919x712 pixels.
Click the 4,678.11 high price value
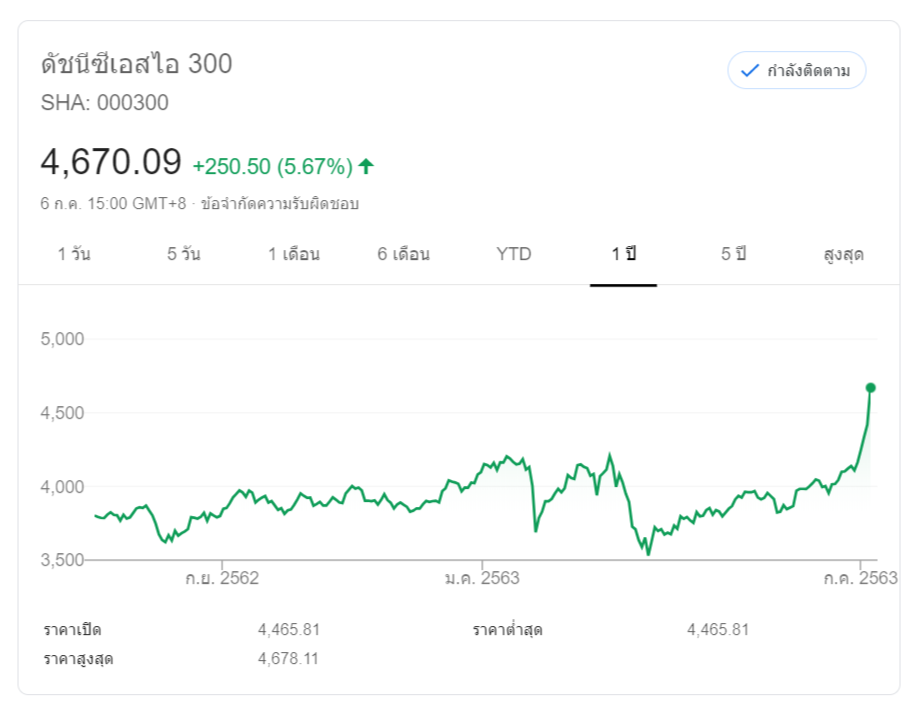(288, 659)
